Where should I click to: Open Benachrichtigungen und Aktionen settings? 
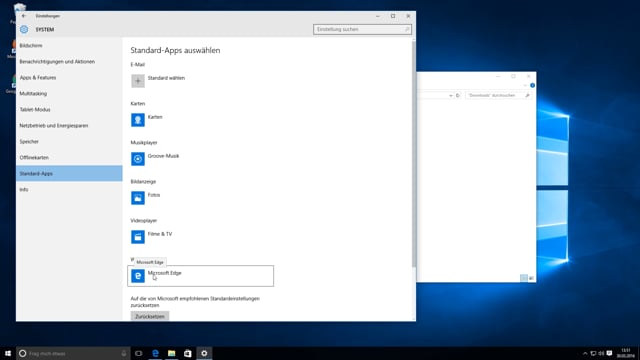(69, 62)
